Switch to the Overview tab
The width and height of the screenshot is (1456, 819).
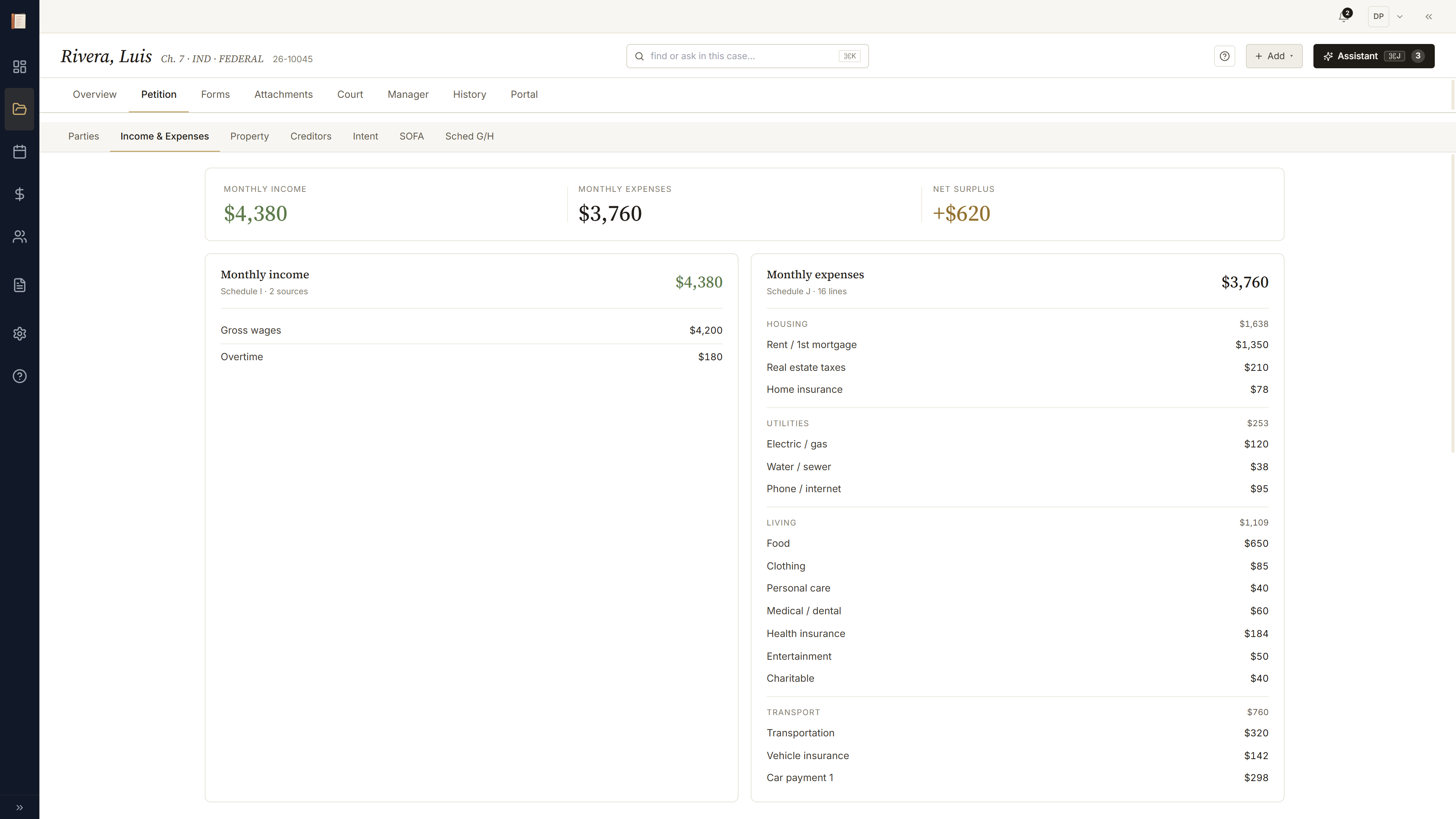tap(94, 94)
